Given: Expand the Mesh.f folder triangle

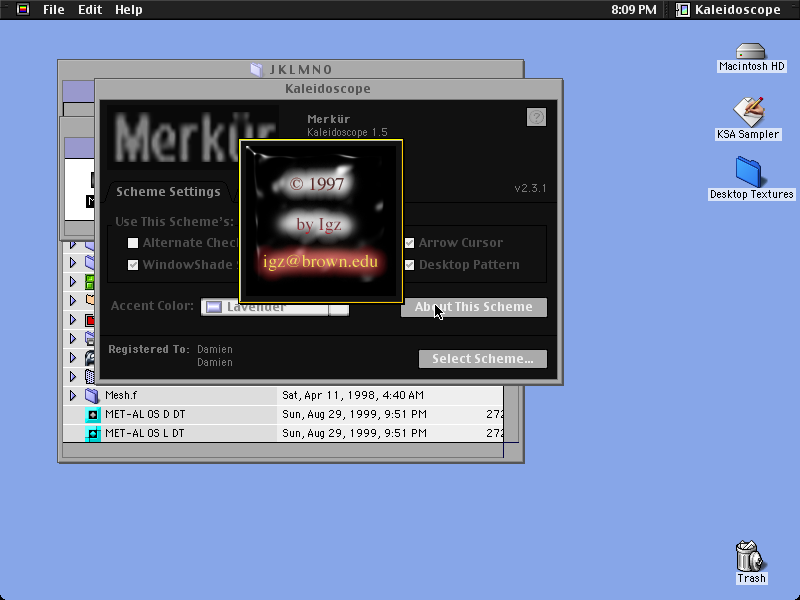Looking at the screenshot, I should coord(72,395).
